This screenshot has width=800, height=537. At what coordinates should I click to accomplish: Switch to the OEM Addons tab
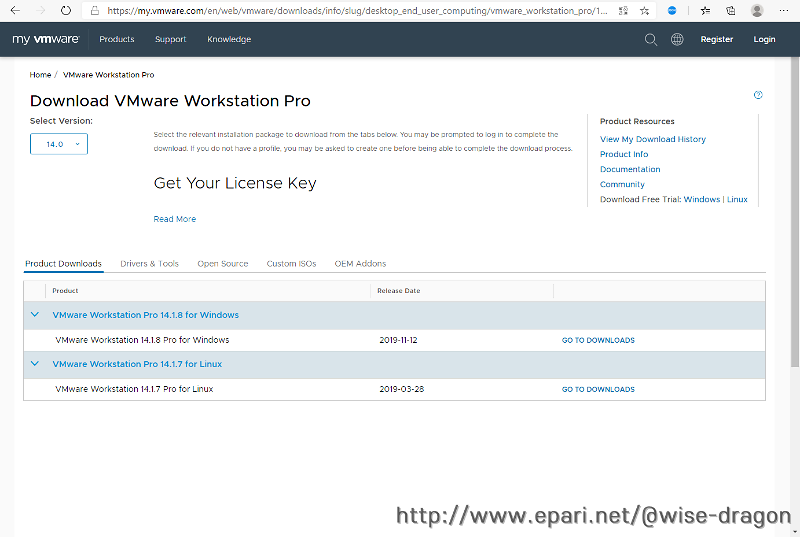(360, 264)
